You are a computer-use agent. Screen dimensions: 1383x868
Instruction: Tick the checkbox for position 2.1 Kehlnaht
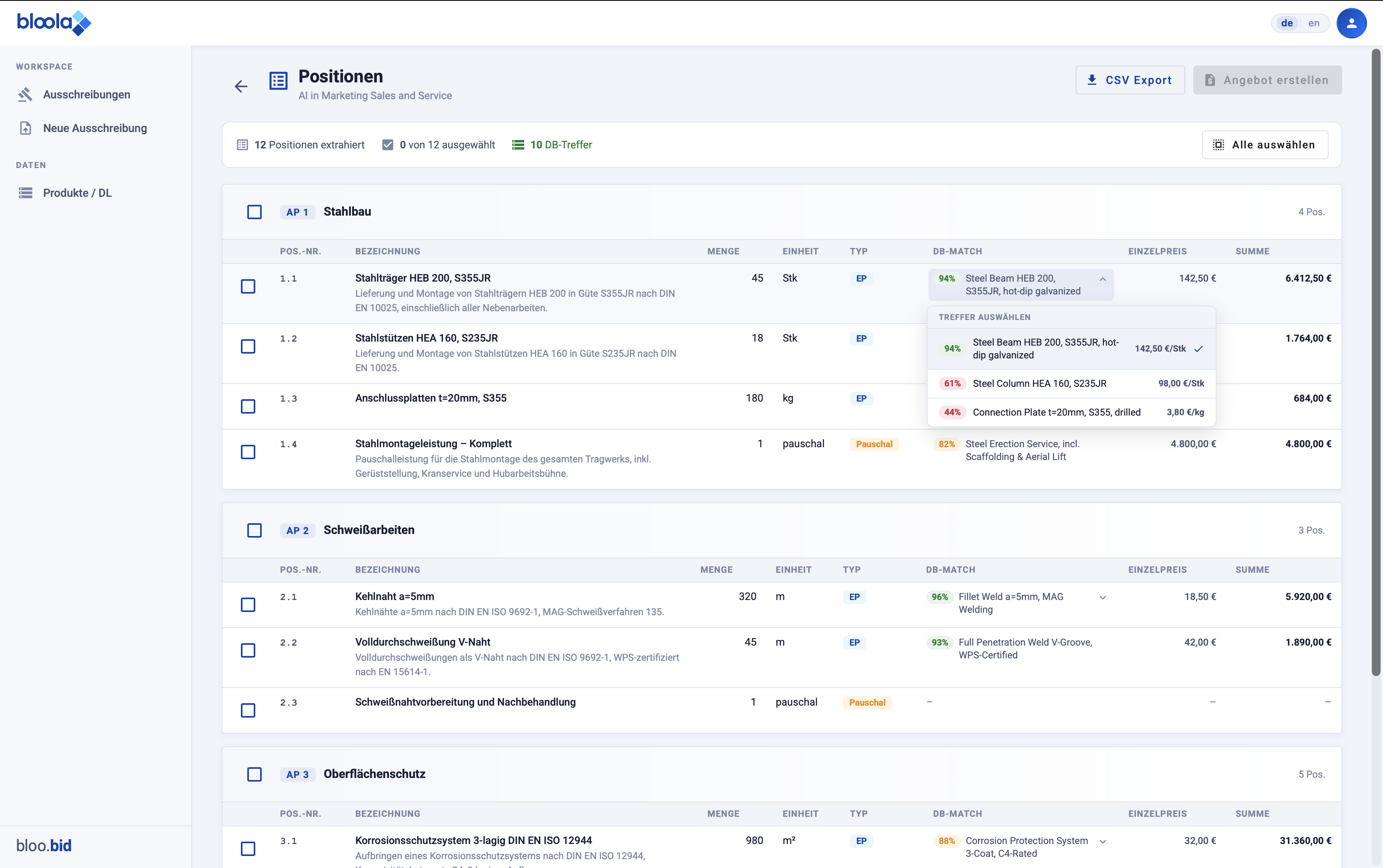point(248,604)
